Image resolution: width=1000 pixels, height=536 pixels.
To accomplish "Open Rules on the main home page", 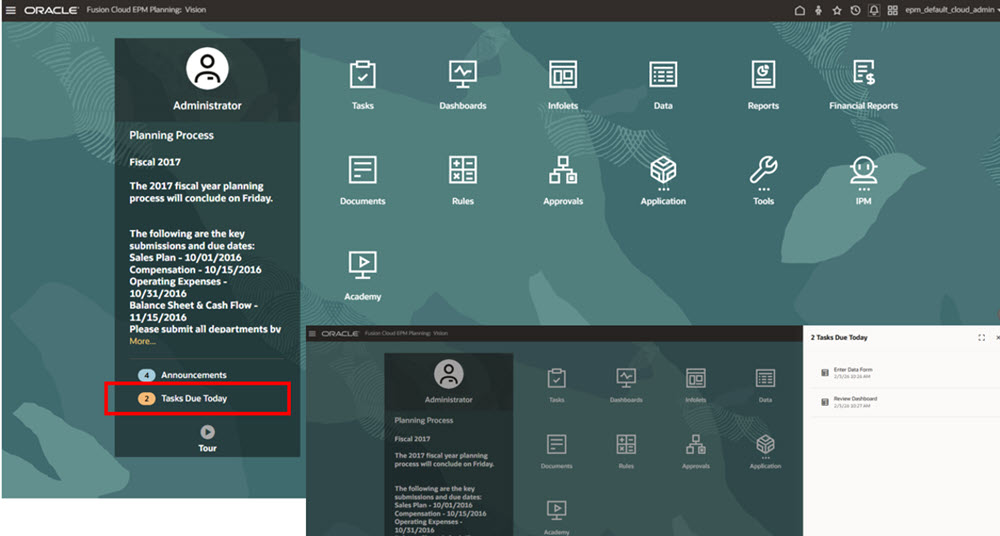I will (462, 170).
